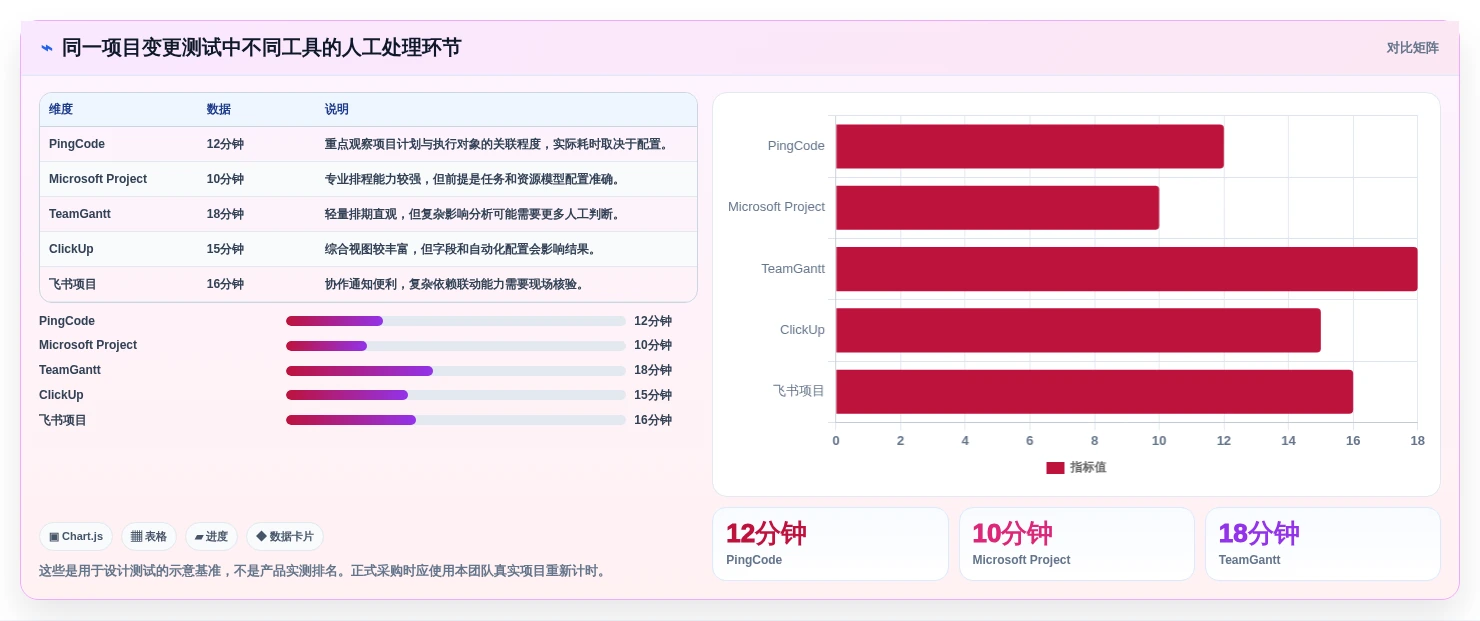Image resolution: width=1480 pixels, height=621 pixels.
Task: Click the 说明 column header
Action: click(x=337, y=110)
